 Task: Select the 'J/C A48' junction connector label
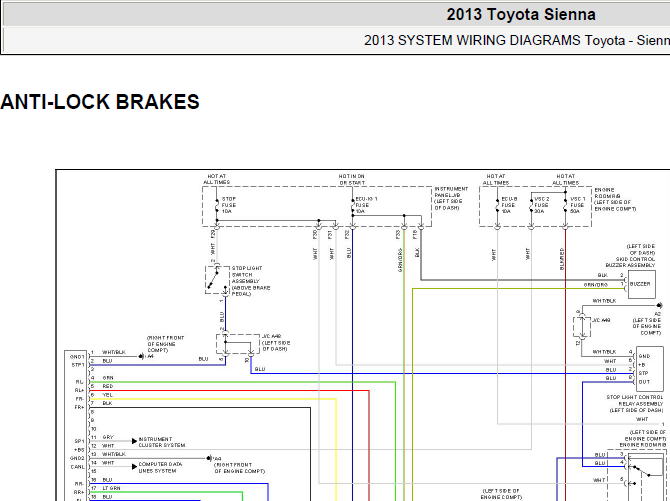pyautogui.click(x=272, y=336)
